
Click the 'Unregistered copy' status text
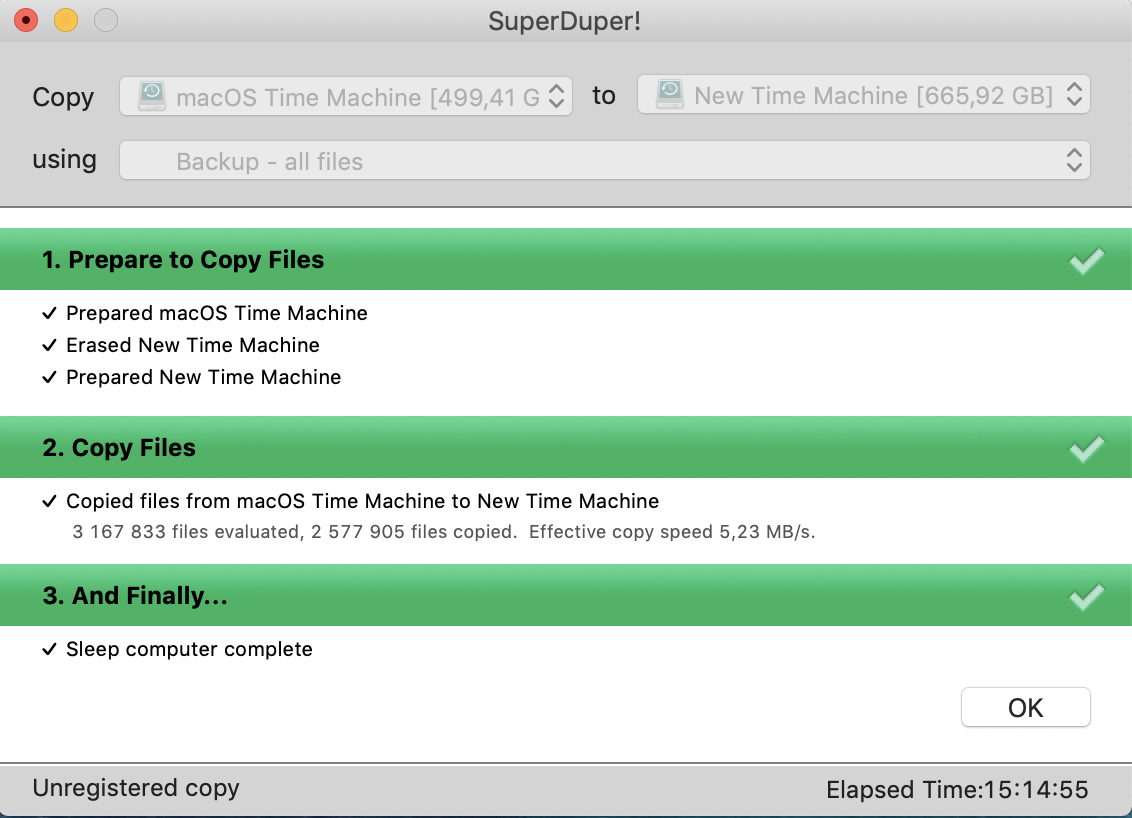pos(136,788)
